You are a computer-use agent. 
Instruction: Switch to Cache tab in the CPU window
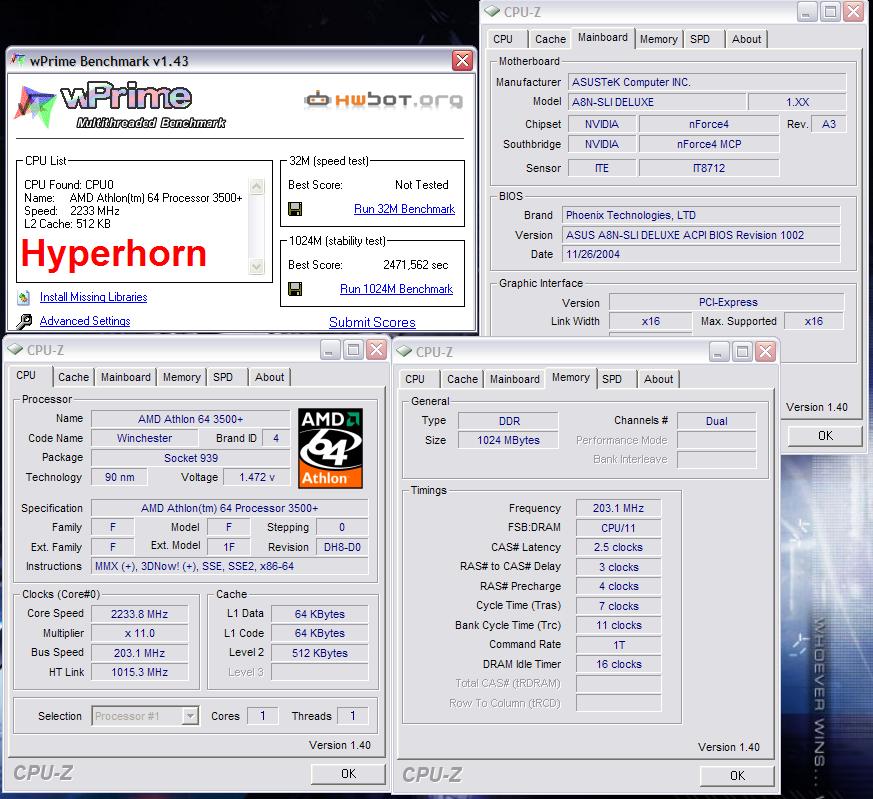pyautogui.click(x=73, y=377)
